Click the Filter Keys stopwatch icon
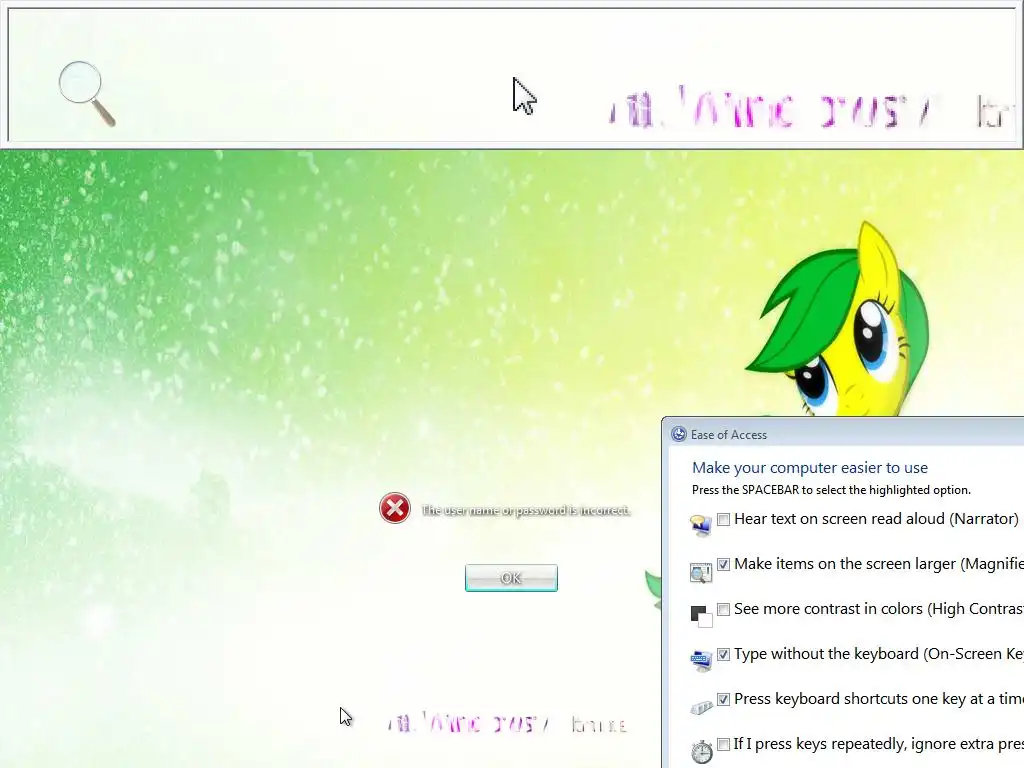This screenshot has height=768, width=1024. tap(702, 751)
